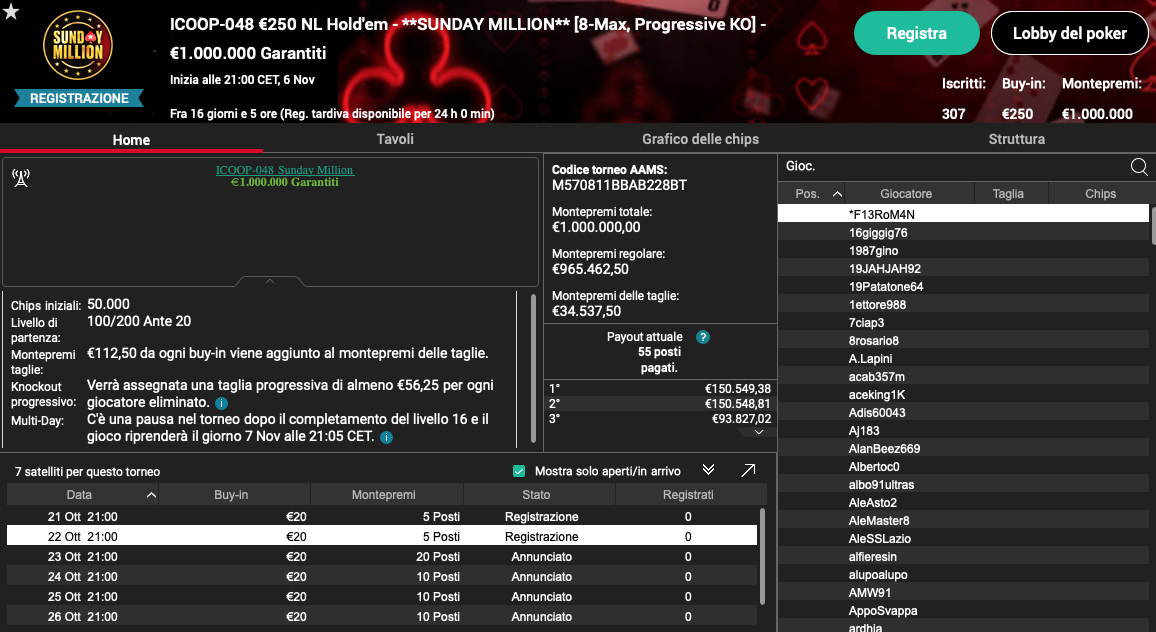
Task: Expand satellites with double chevron icon
Action: tap(709, 470)
